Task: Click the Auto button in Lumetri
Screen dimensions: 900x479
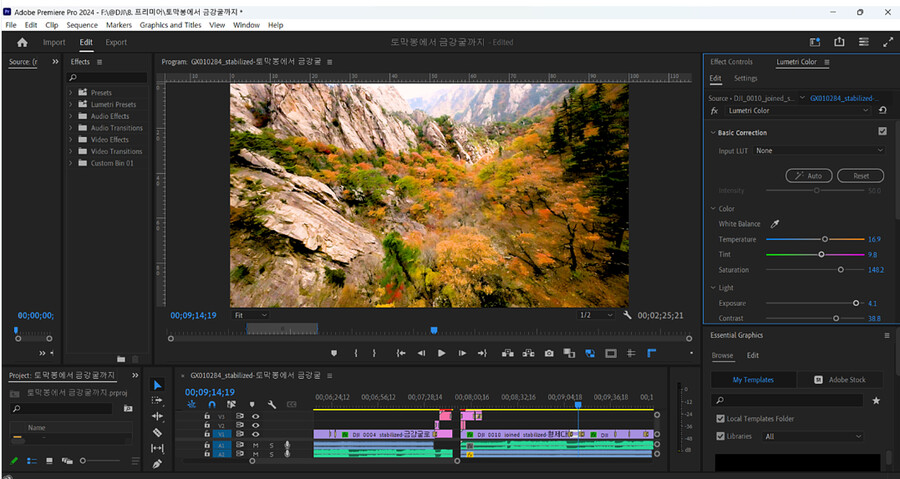Action: coord(809,175)
